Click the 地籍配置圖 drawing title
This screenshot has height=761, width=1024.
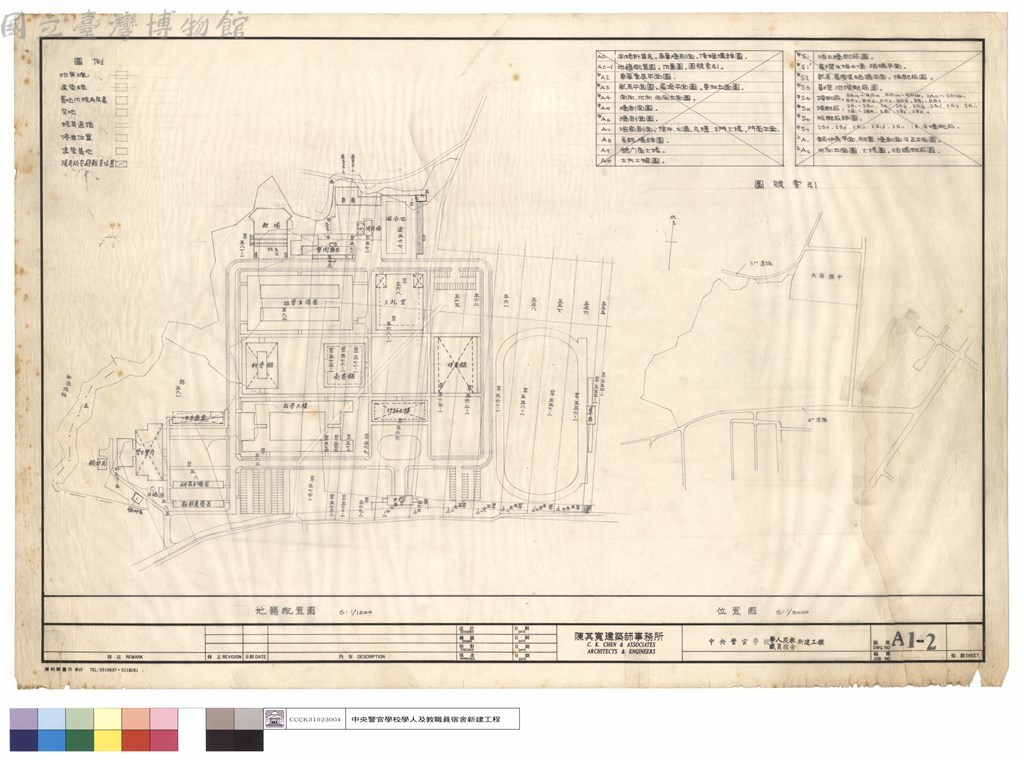[x=285, y=611]
